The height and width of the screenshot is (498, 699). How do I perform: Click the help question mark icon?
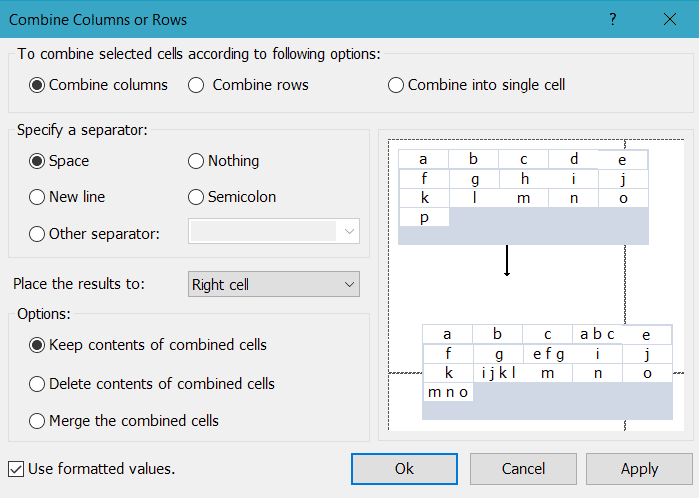[x=613, y=19]
